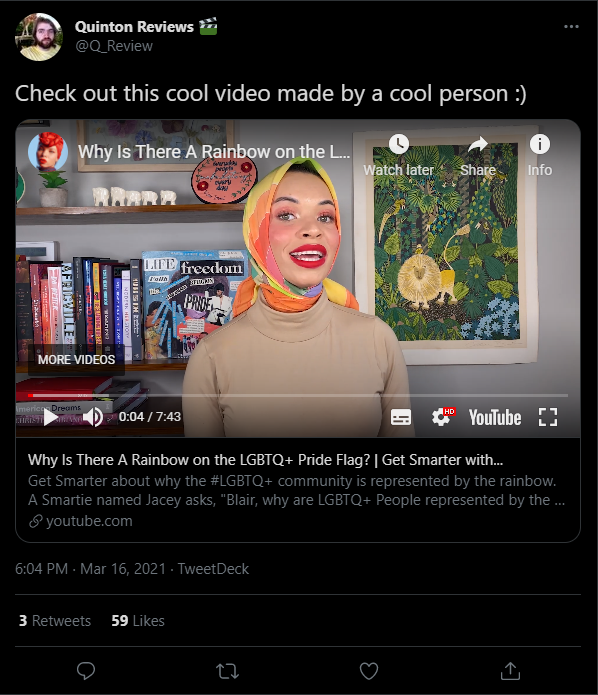Click the Share arrow on video
The height and width of the screenshot is (695, 598).
point(478,156)
